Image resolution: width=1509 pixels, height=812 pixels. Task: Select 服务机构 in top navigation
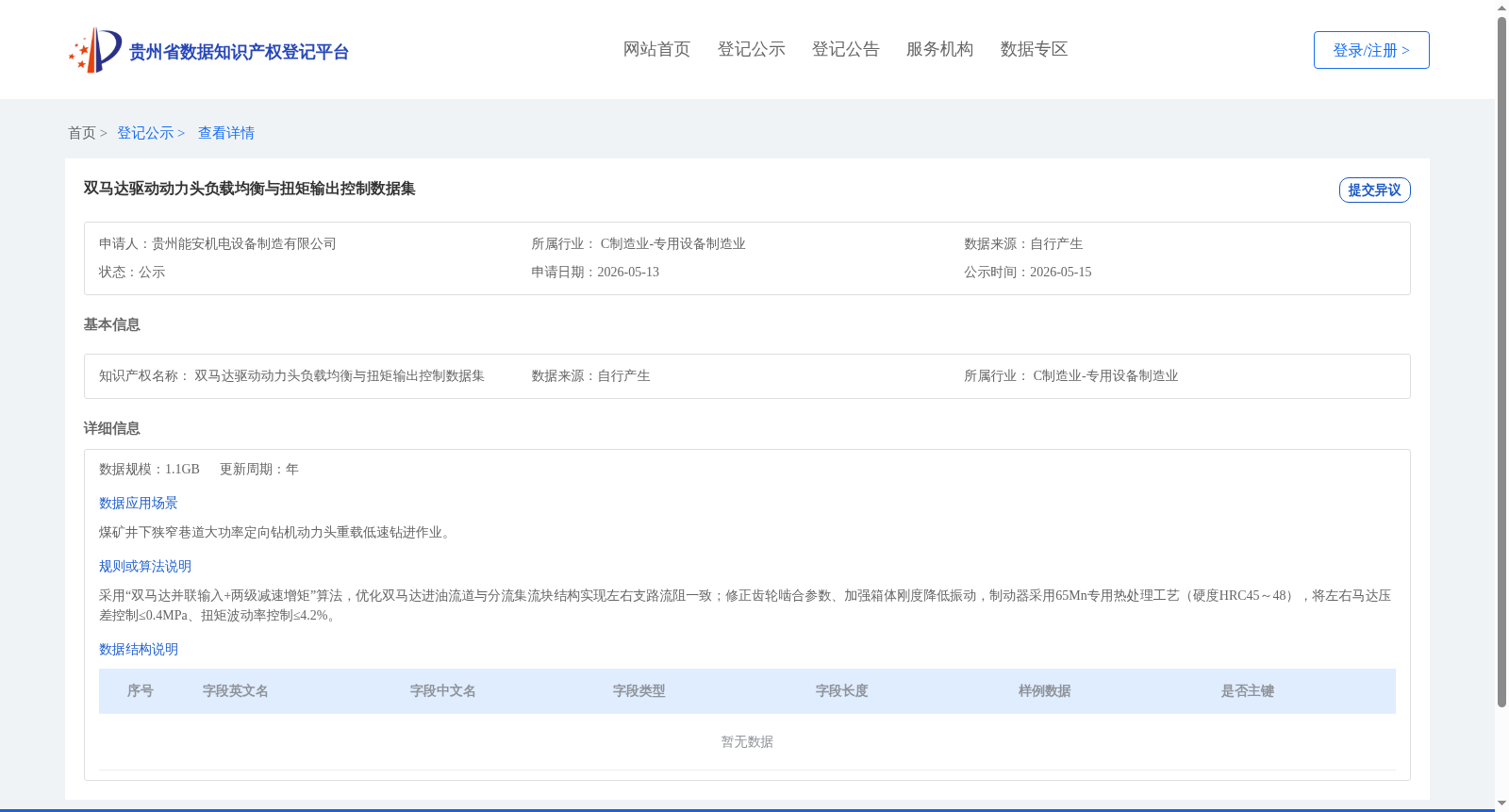pyautogui.click(x=939, y=49)
